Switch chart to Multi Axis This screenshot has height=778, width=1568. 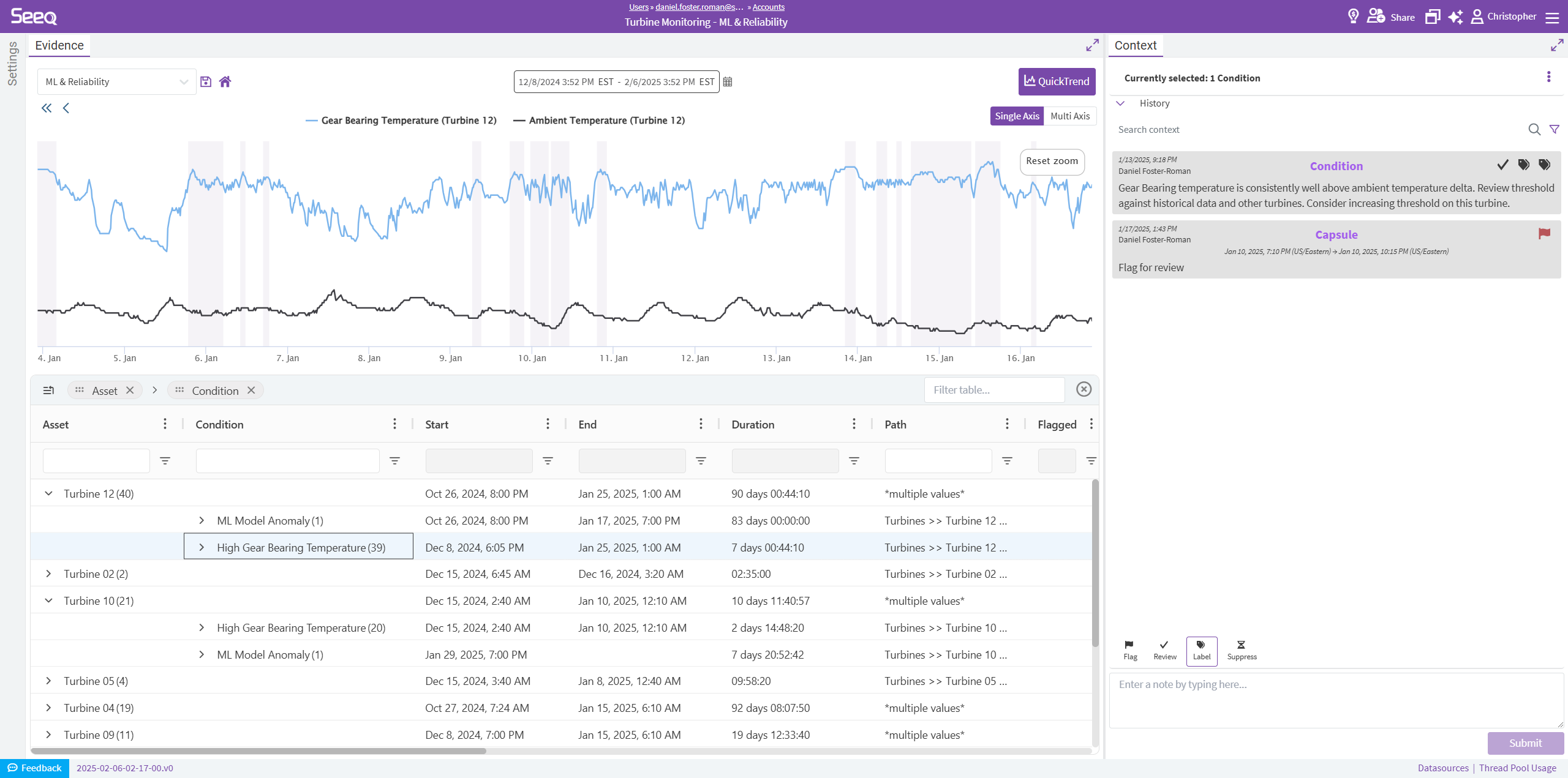tap(1069, 116)
